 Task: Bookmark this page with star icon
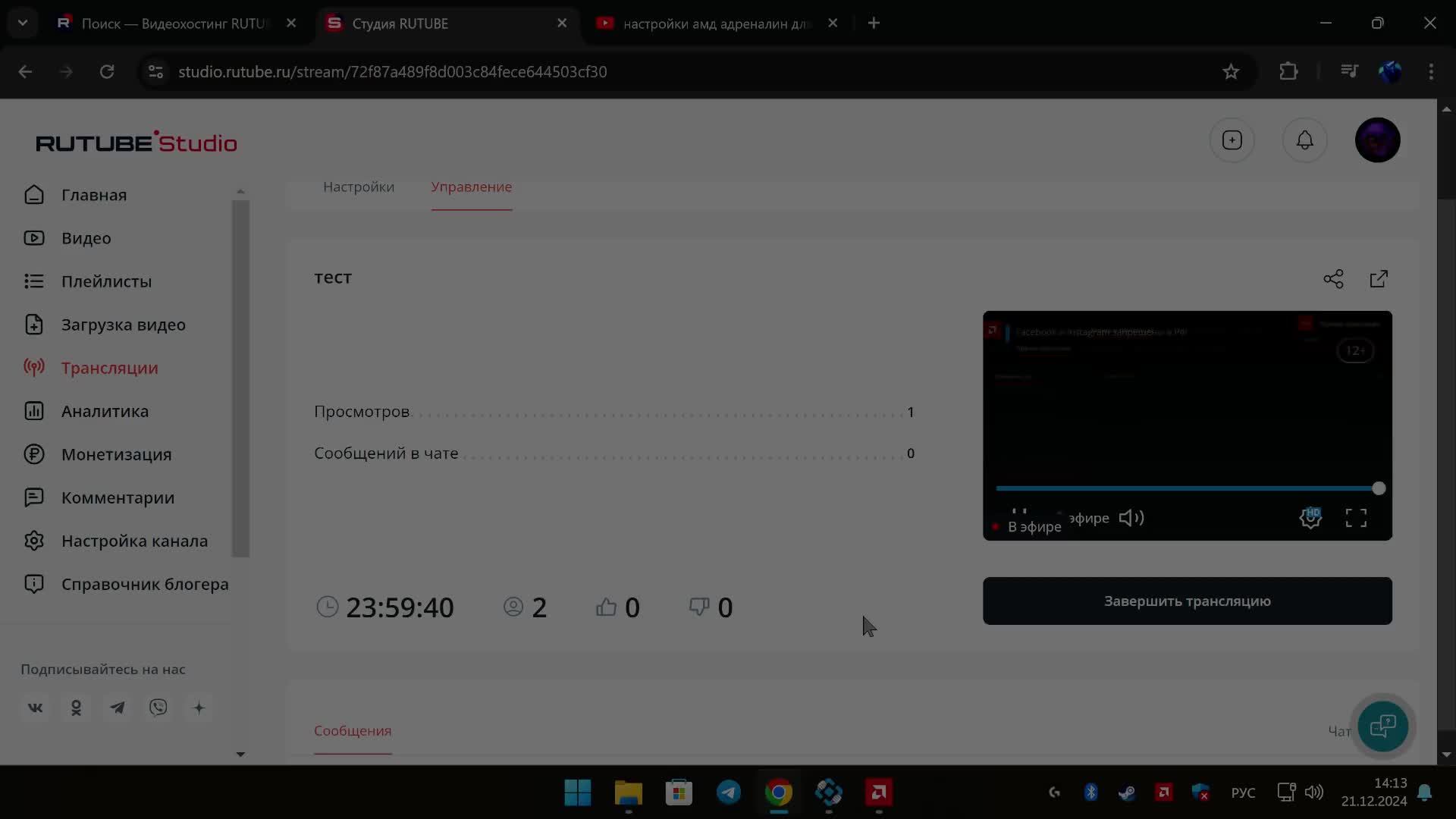tap(1230, 71)
